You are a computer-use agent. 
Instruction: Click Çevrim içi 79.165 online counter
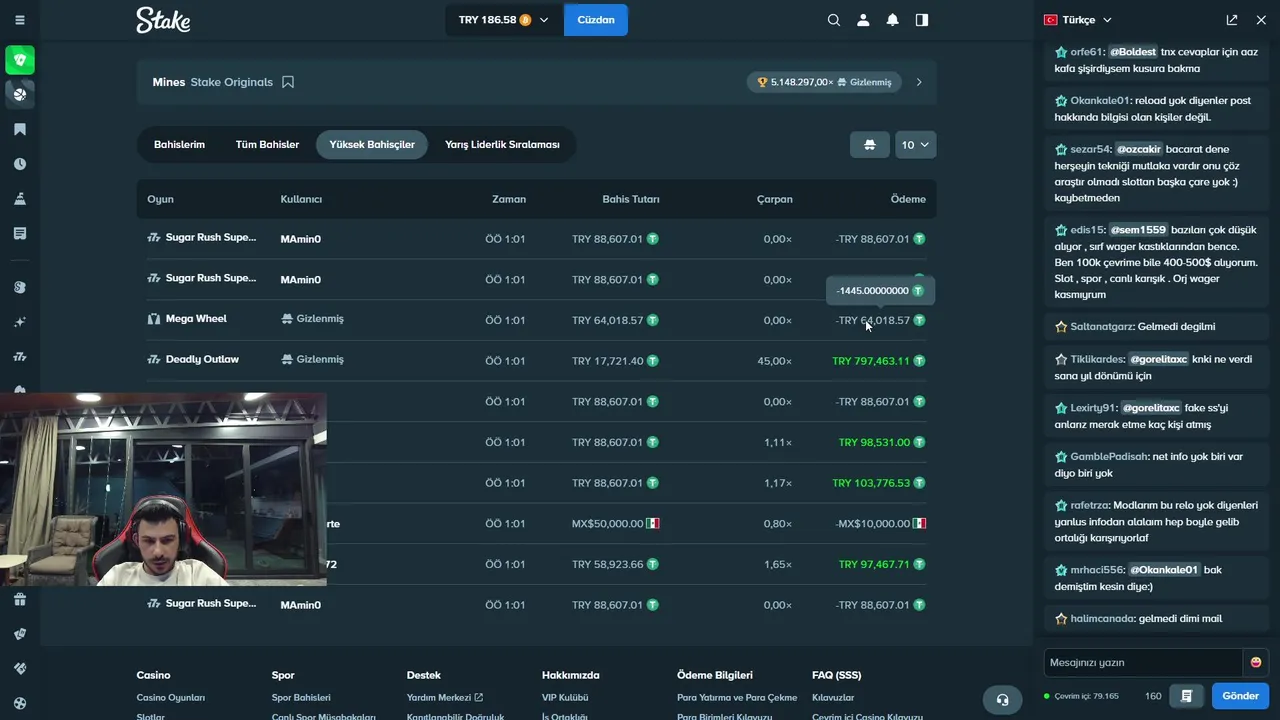click(1081, 696)
